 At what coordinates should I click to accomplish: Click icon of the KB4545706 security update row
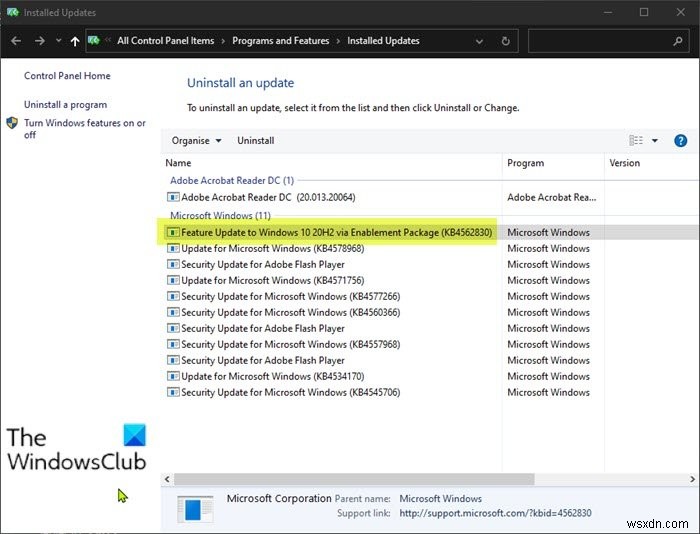[x=173, y=392]
